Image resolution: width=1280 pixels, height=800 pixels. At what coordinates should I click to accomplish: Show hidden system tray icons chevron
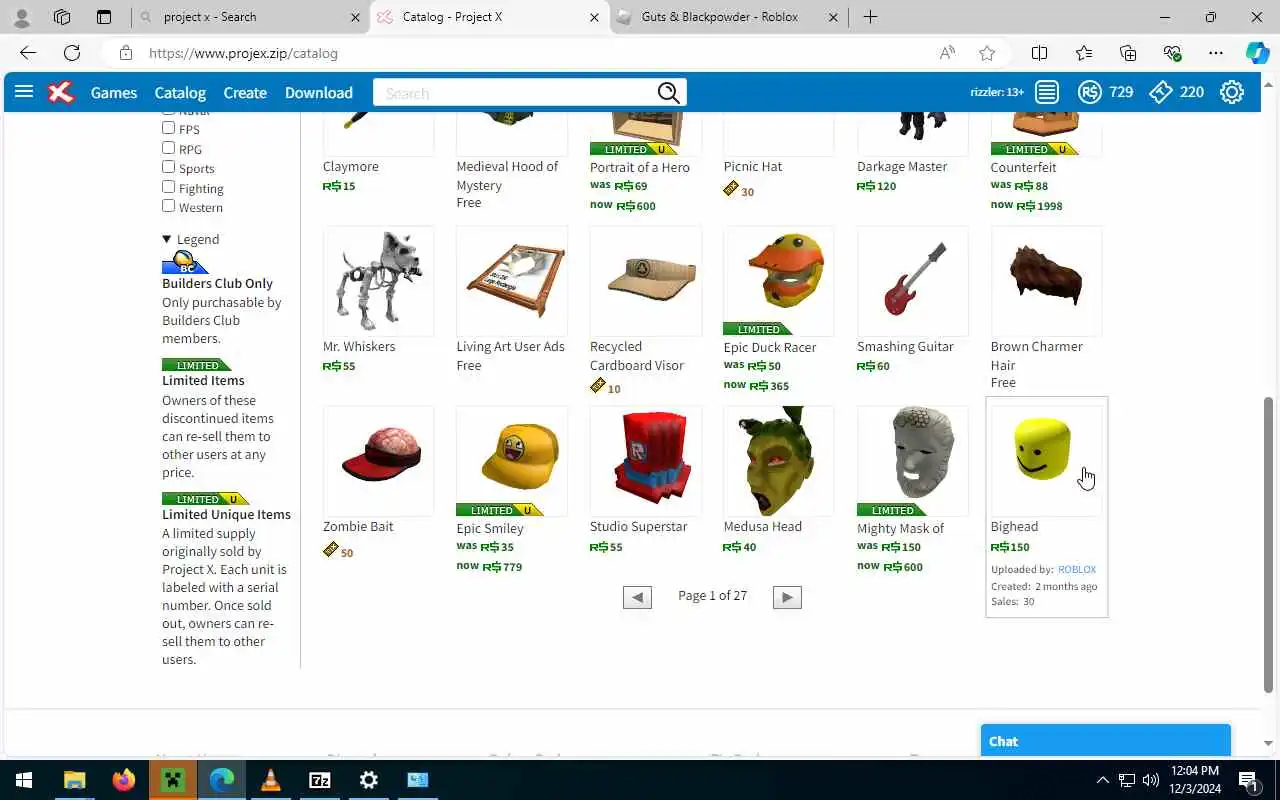[x=1102, y=780]
